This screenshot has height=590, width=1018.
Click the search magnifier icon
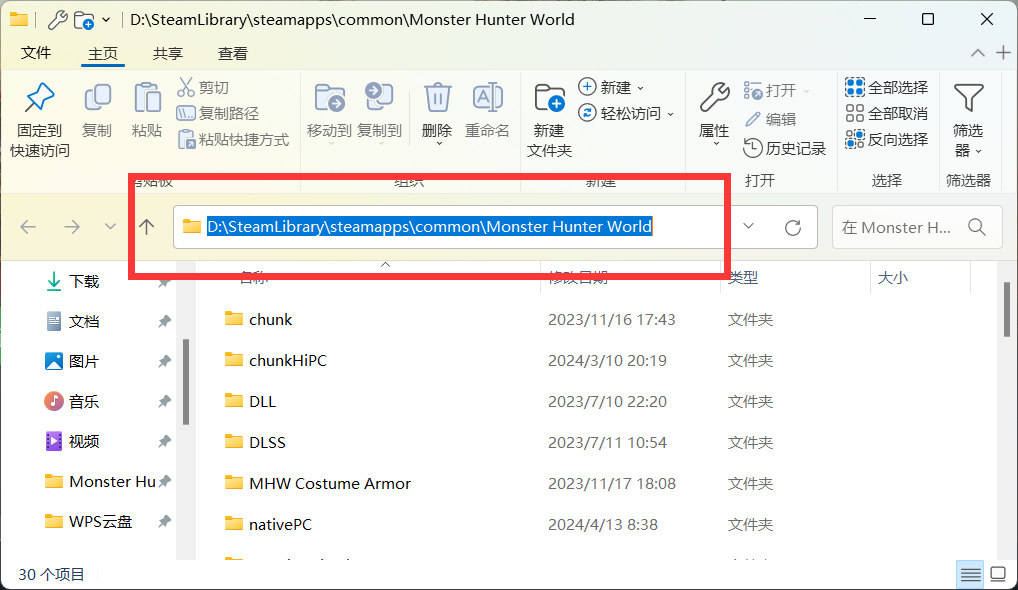tap(976, 227)
